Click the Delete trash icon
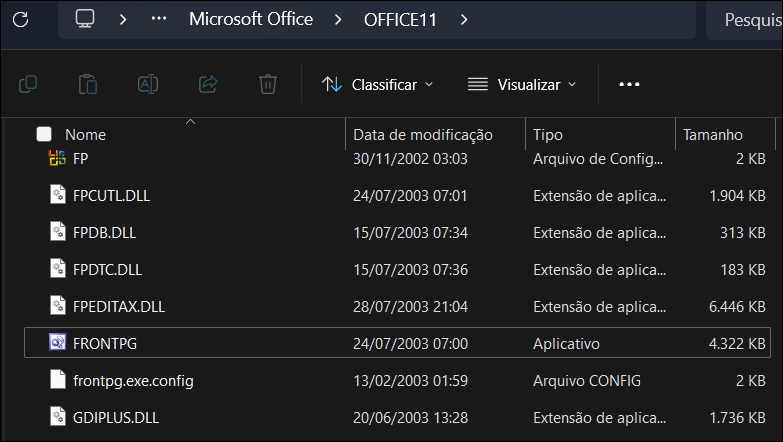 [267, 84]
